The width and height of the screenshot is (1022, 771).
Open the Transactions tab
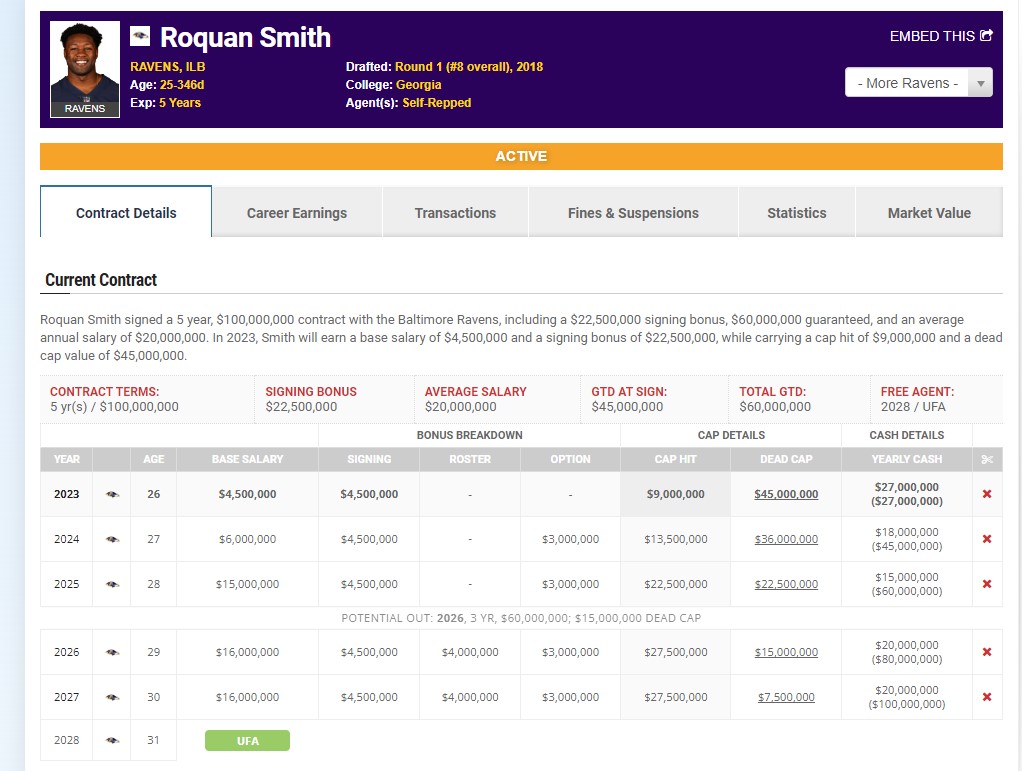click(455, 212)
